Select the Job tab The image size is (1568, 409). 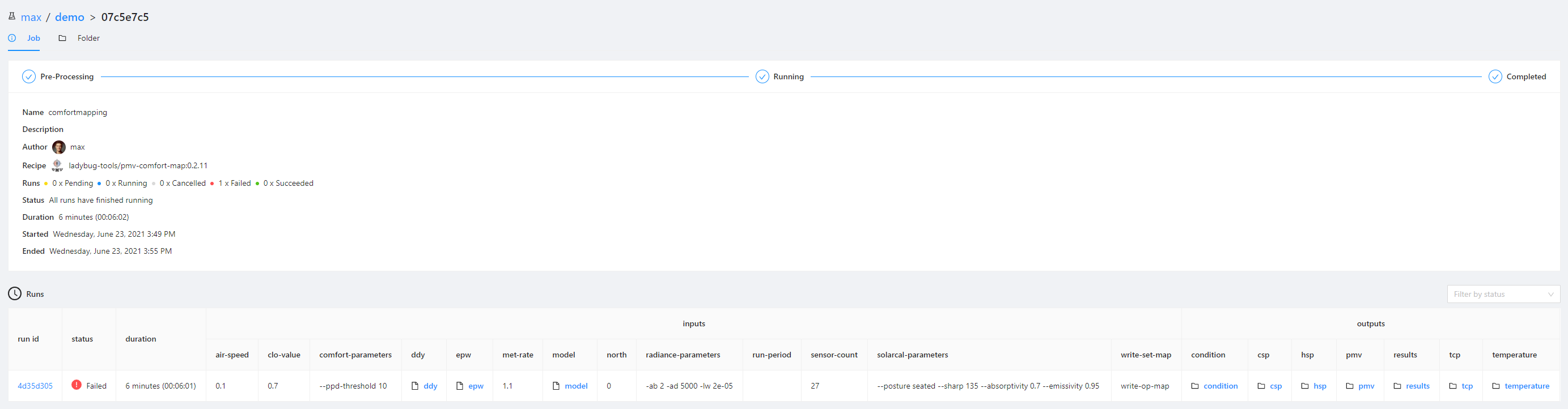(x=33, y=38)
